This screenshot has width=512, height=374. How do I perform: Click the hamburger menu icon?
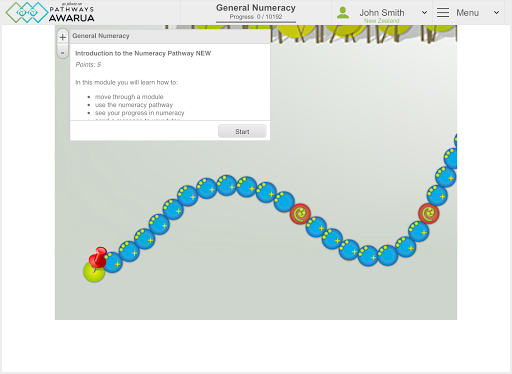point(443,13)
